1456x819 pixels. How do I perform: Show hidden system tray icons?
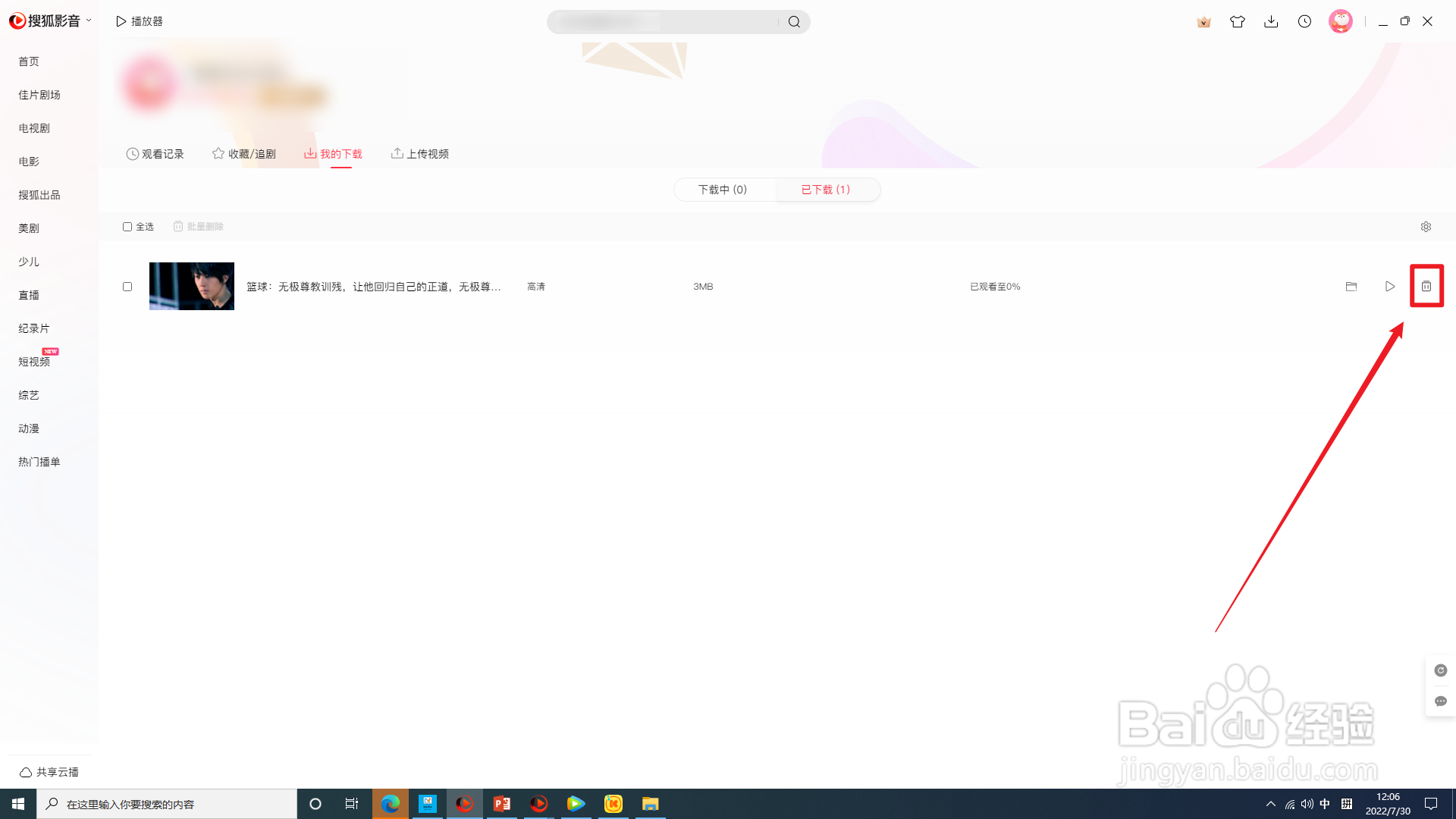click(x=1270, y=804)
